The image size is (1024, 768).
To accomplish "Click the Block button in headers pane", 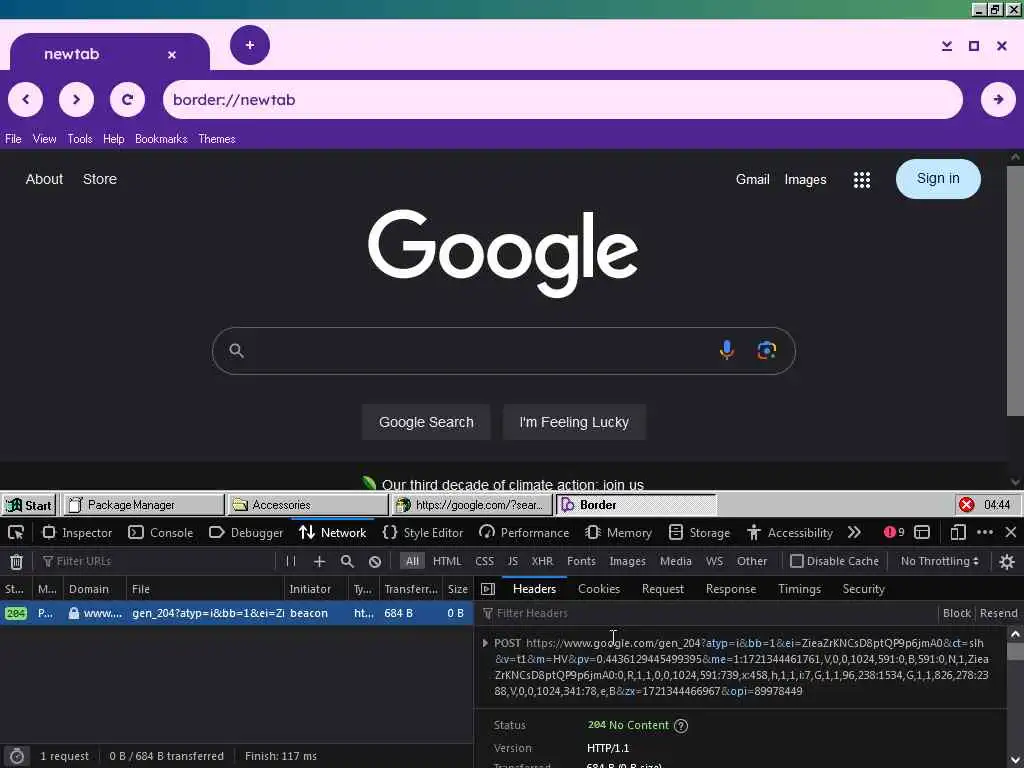I will (956, 613).
